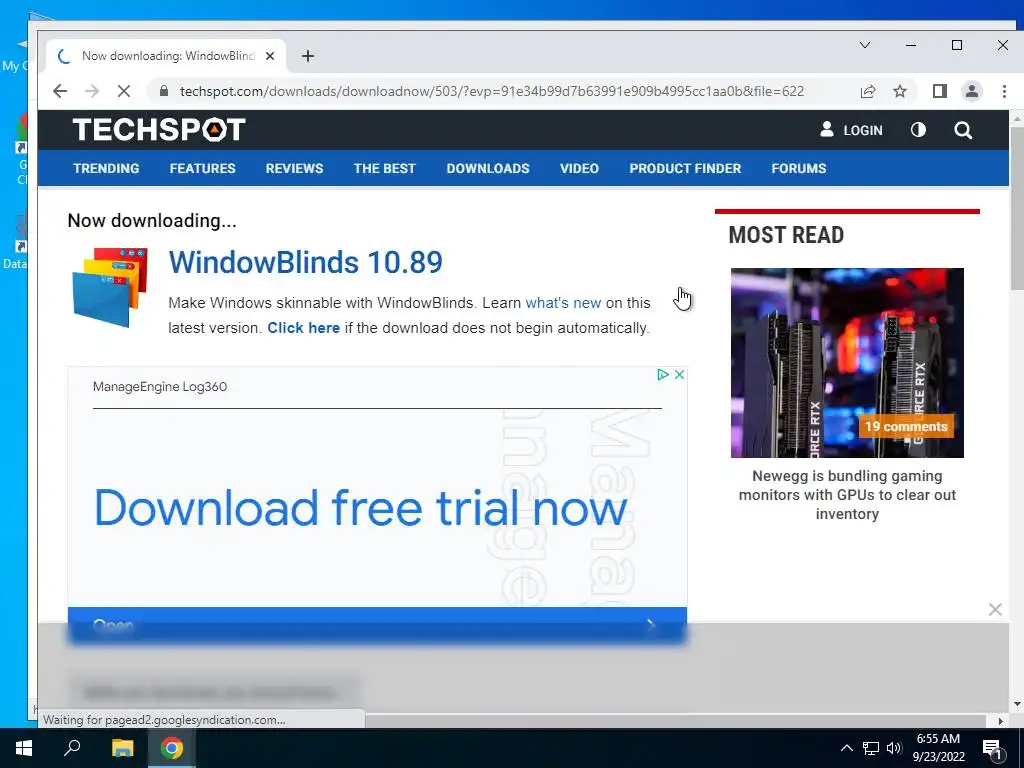This screenshot has height=768, width=1024.
Task: Open AdChoices triangle icon on ad
Action: pyautogui.click(x=663, y=374)
